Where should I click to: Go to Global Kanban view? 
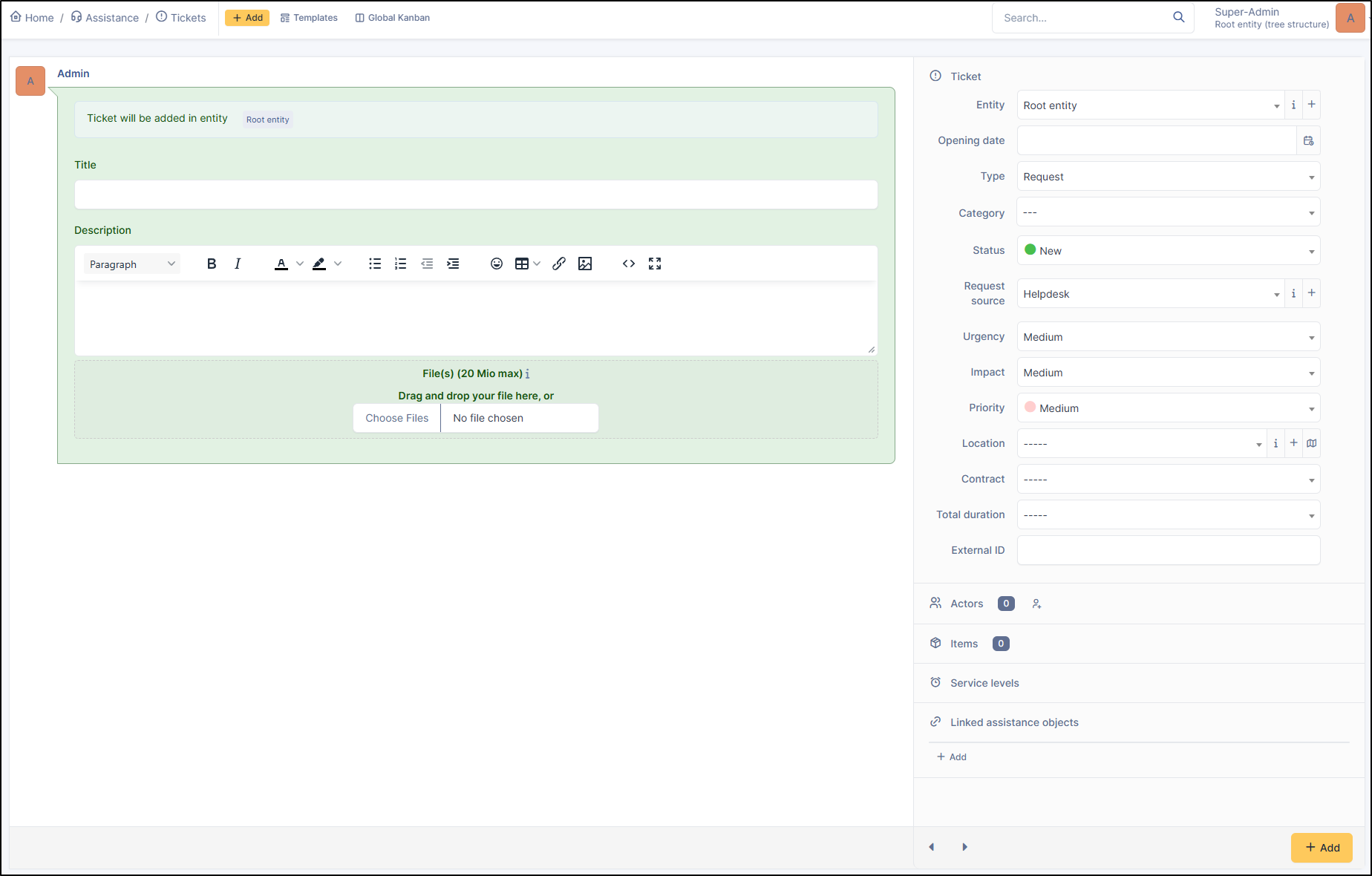(393, 18)
